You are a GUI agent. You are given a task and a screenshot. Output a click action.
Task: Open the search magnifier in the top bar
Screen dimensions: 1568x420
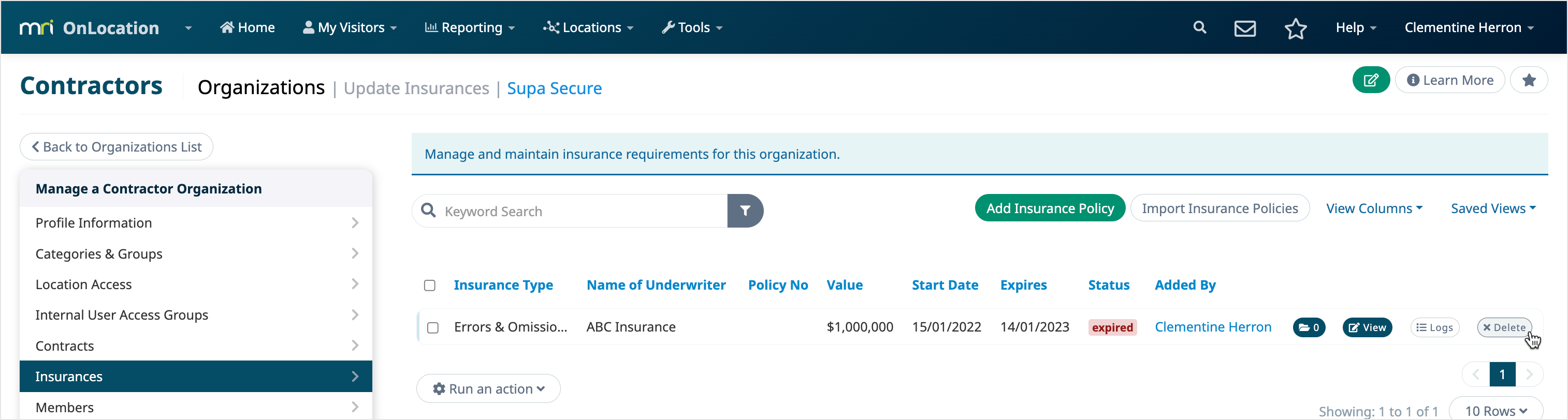point(1199,27)
